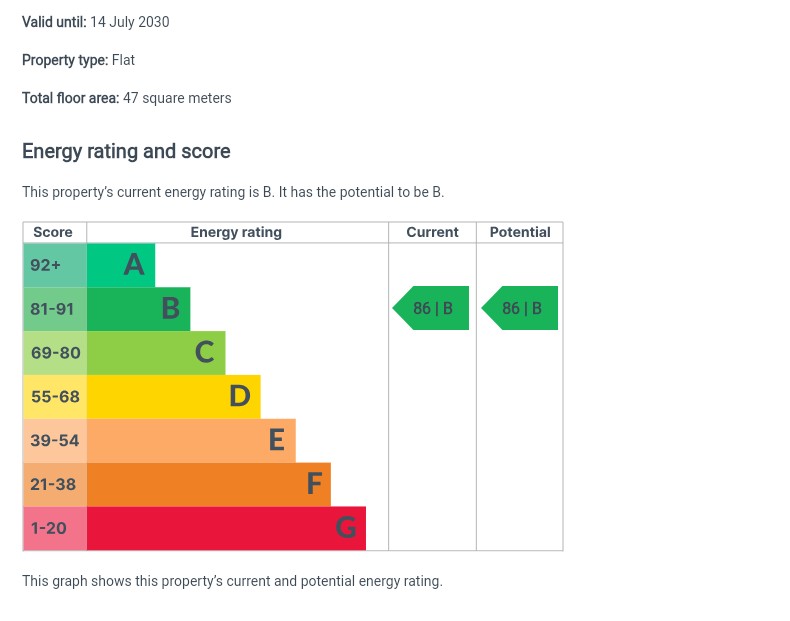Click the B rating bar
The height and width of the screenshot is (621, 790).
[138, 309]
